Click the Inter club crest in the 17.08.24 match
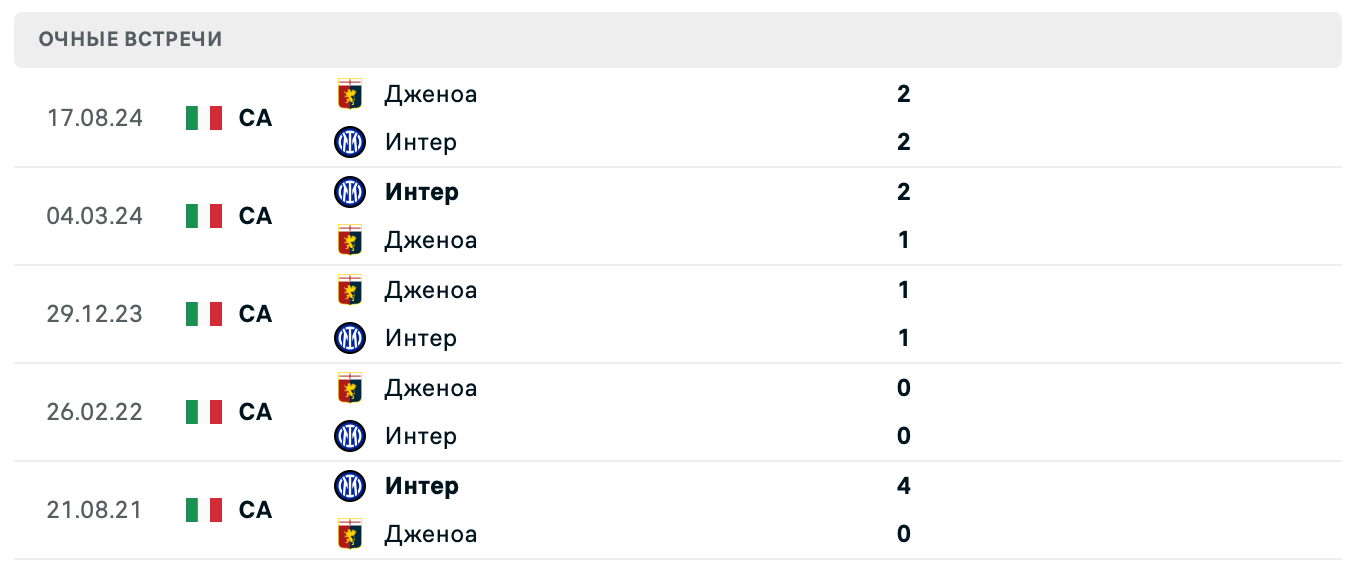Image resolution: width=1358 pixels, height=582 pixels. pos(350,142)
